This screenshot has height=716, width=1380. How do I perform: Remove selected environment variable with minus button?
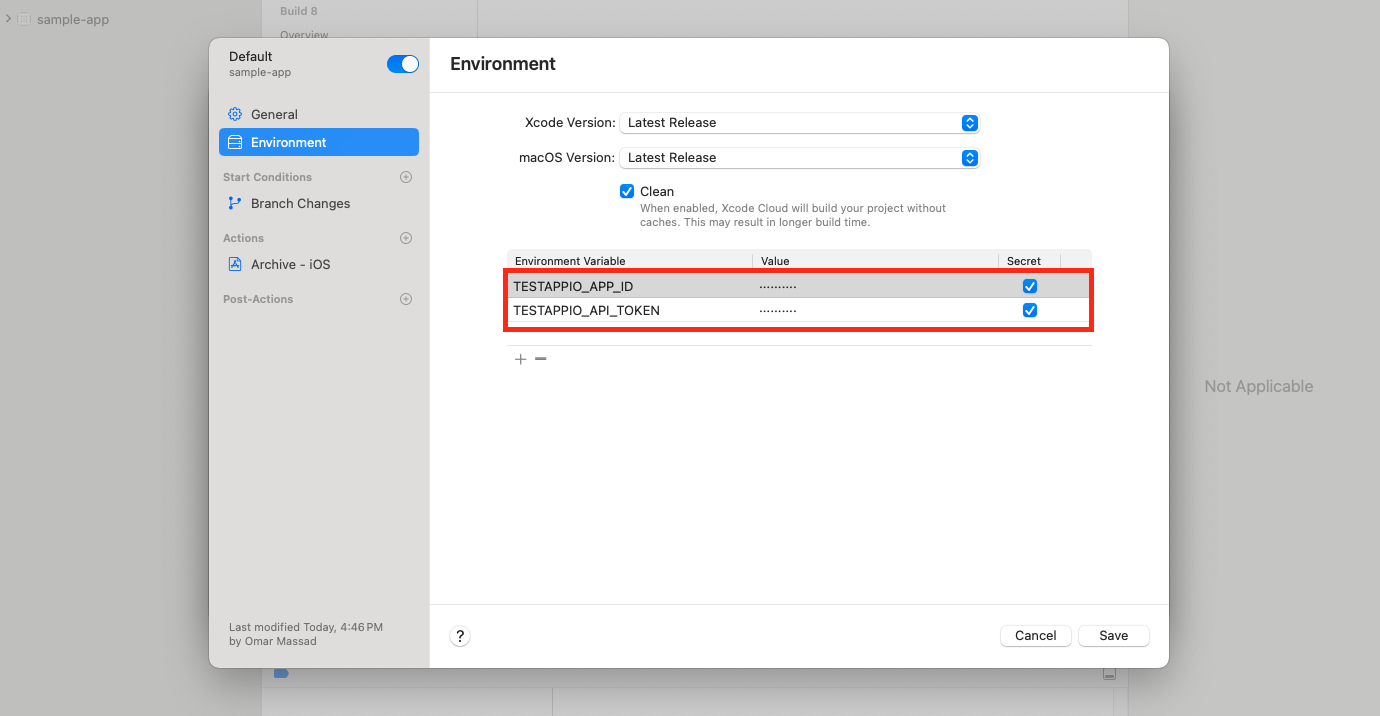(x=541, y=359)
